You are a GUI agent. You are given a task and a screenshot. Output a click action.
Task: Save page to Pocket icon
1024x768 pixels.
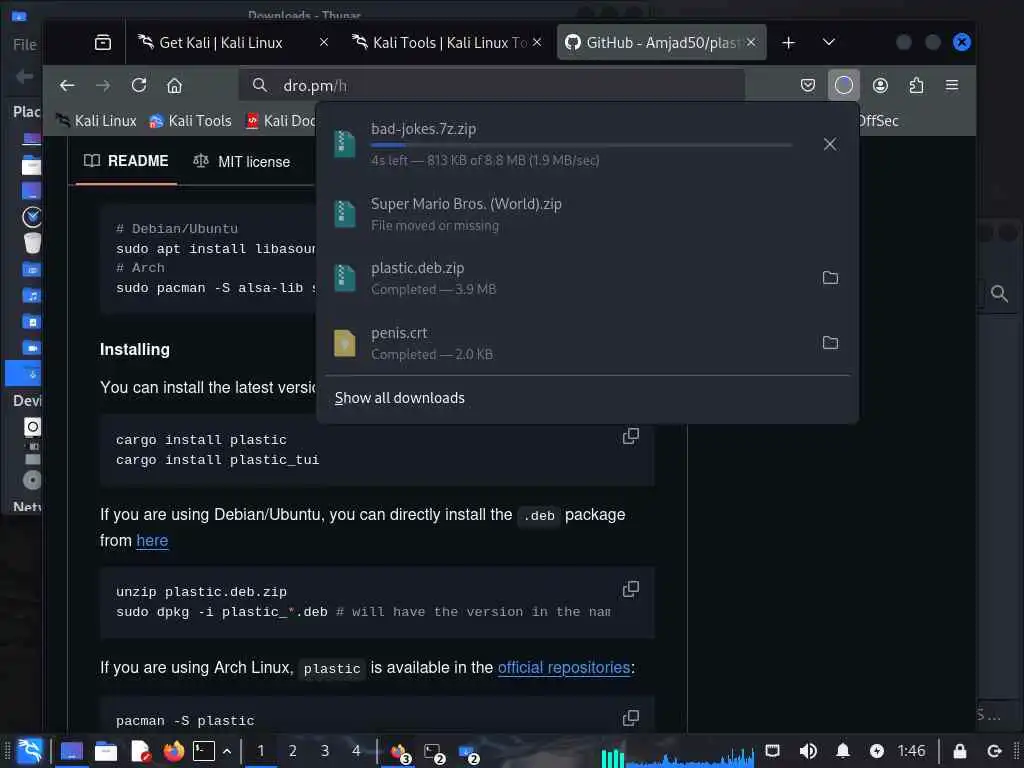click(808, 86)
